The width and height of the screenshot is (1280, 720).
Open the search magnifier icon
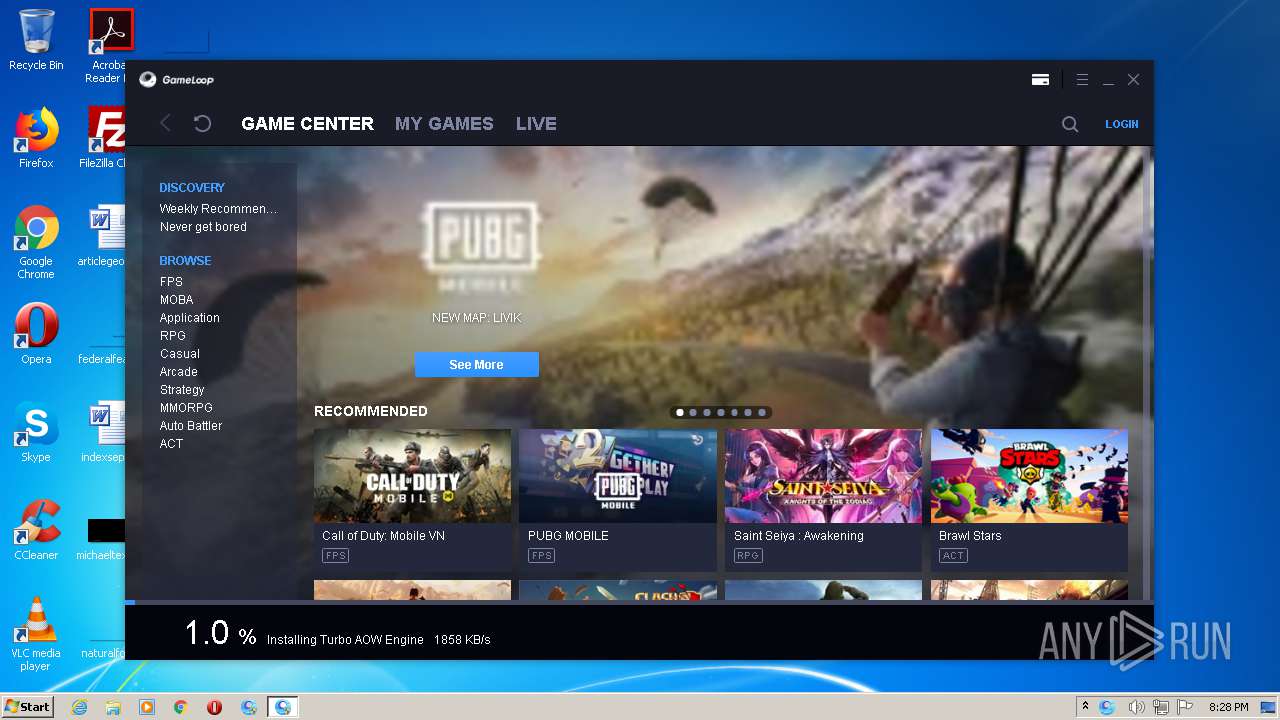click(1070, 124)
